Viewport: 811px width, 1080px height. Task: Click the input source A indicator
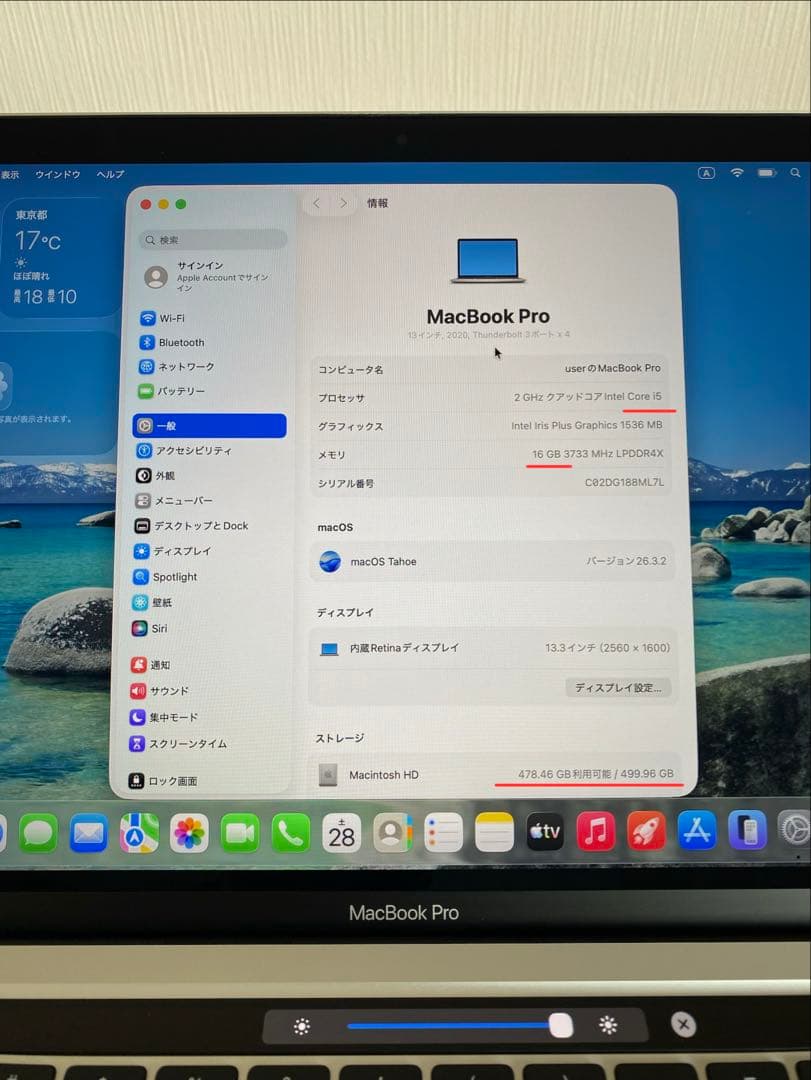[706, 173]
